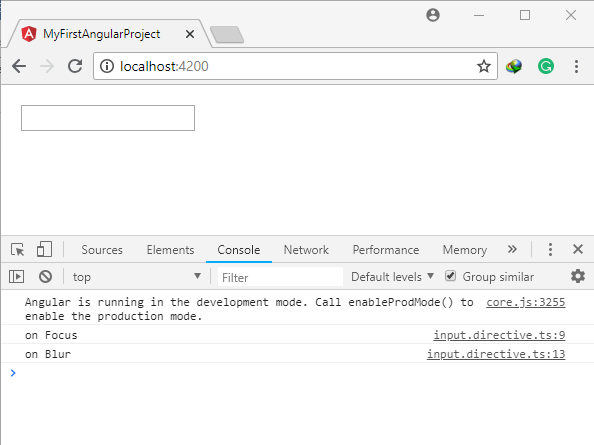
Task: Go back using the browser back arrow
Action: point(19,66)
